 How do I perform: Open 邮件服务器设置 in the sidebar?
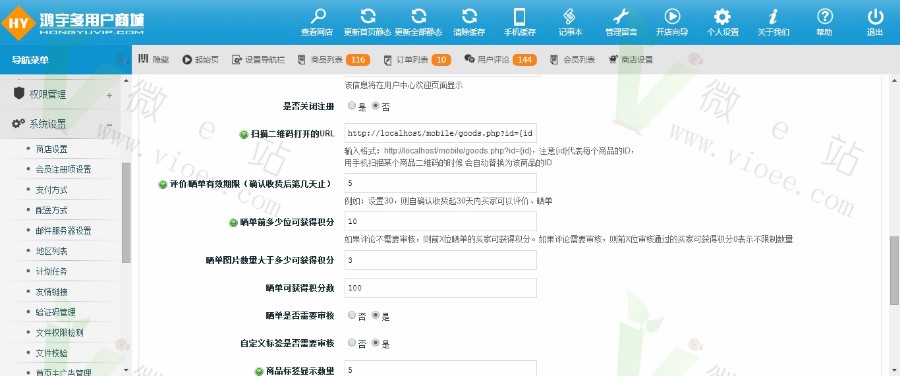coord(63,231)
